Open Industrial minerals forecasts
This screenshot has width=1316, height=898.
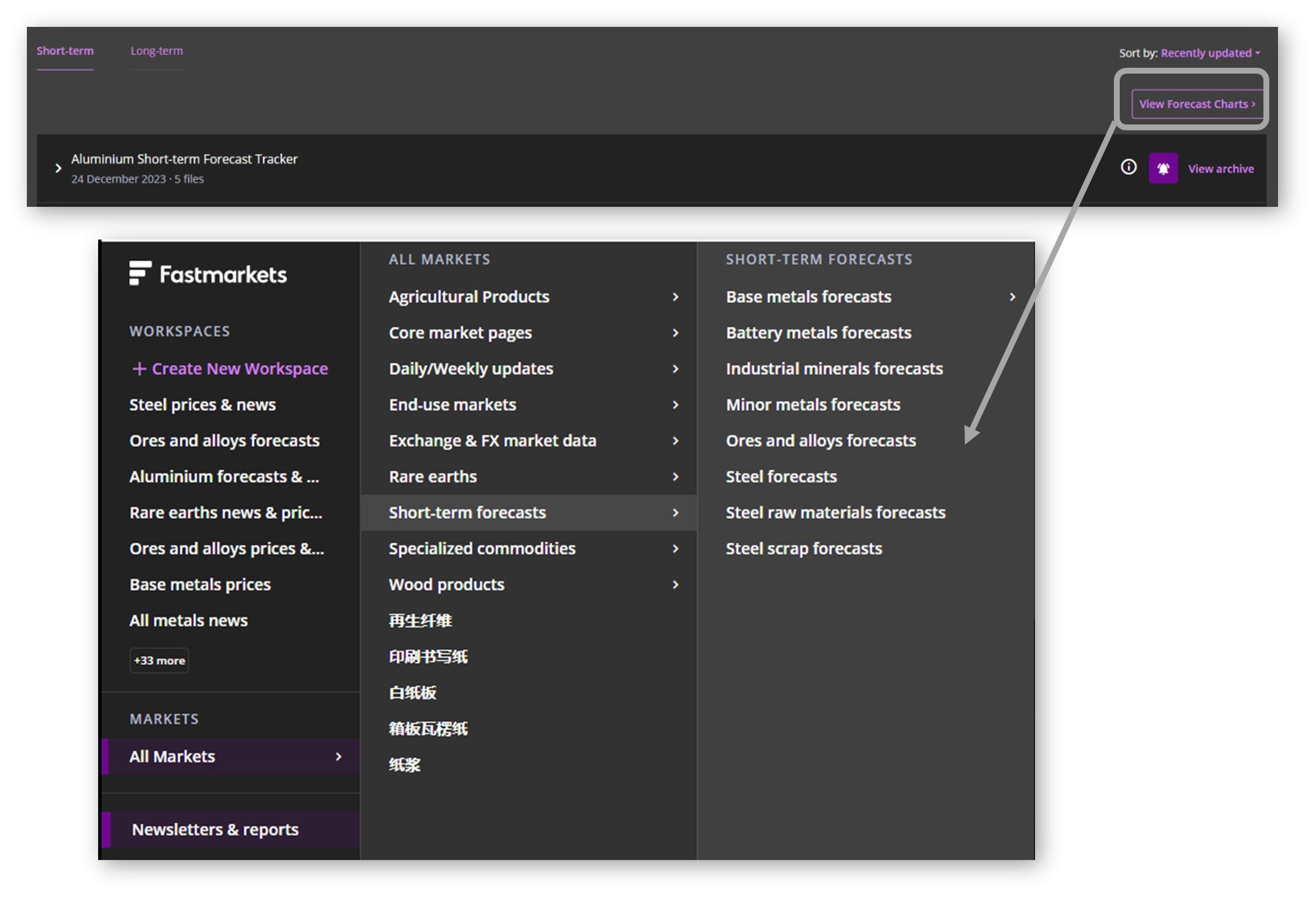click(834, 369)
